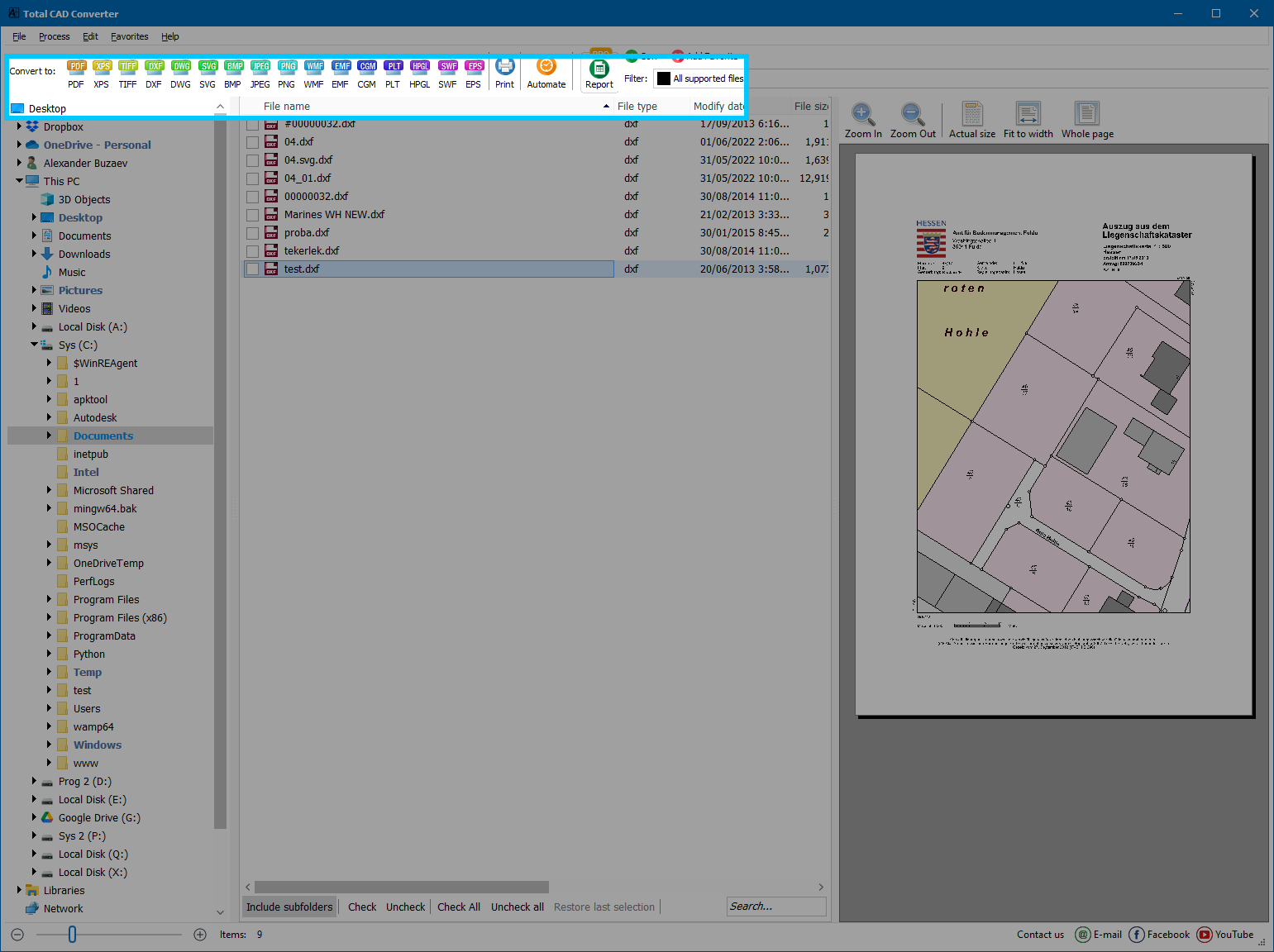Click the Check All button
Image resolution: width=1274 pixels, height=952 pixels.
point(458,907)
